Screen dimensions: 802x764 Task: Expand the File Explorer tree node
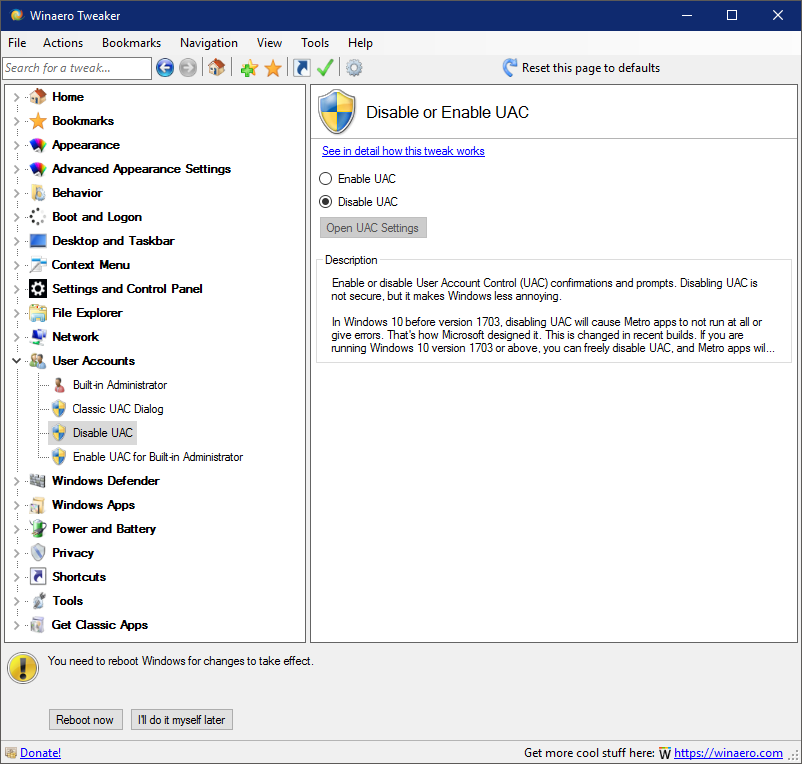point(16,313)
